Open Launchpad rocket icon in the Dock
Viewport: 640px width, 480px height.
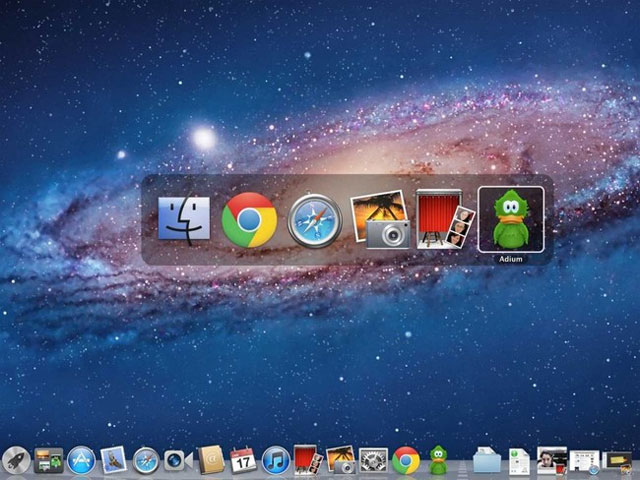[x=16, y=459]
